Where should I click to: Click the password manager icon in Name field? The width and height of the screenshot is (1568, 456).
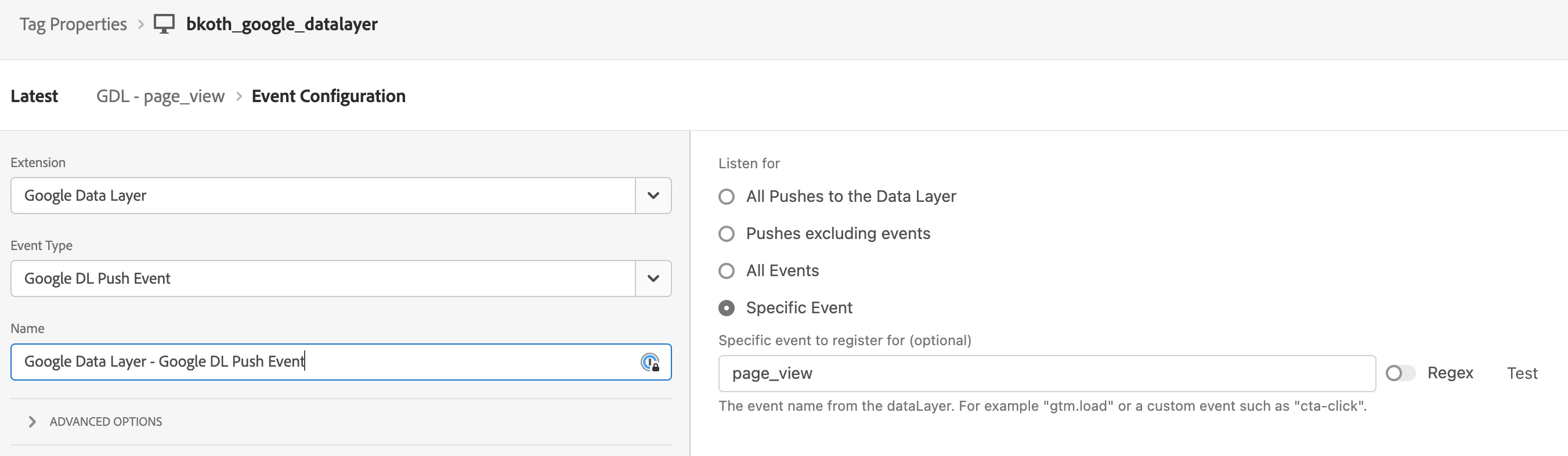pyautogui.click(x=650, y=362)
